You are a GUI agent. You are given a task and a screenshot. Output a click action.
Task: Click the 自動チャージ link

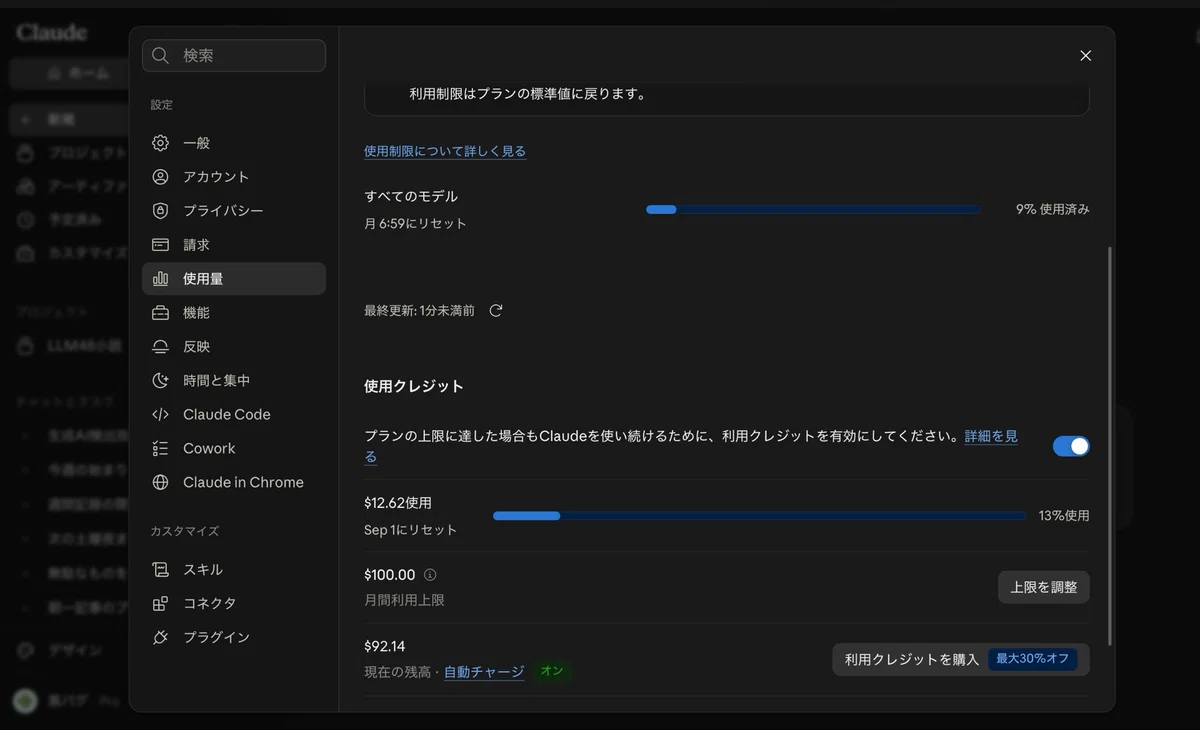point(484,672)
